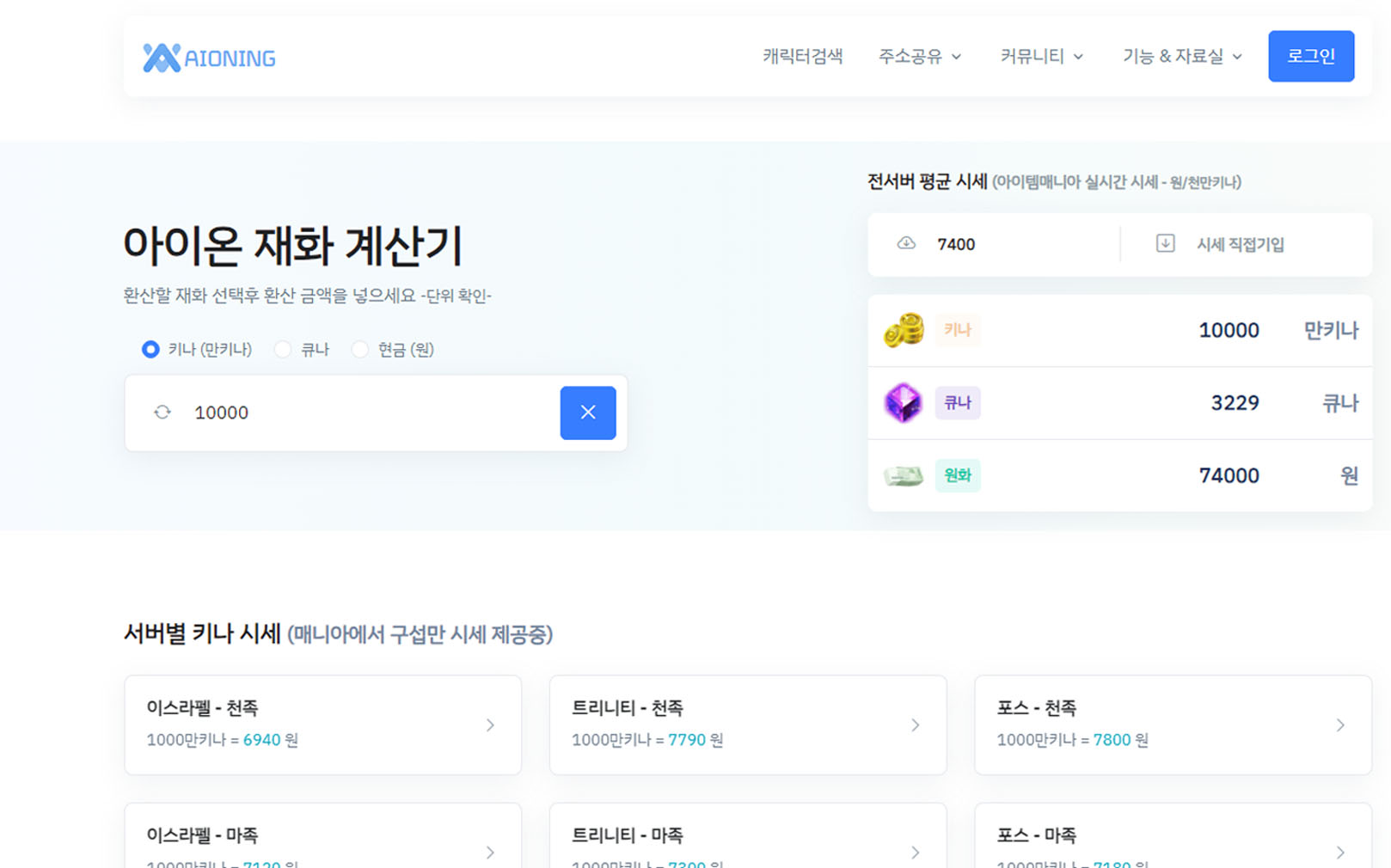The height and width of the screenshot is (868, 1391).
Task: Click 시세 직접기입 to enter price manually
Action: (1240, 245)
